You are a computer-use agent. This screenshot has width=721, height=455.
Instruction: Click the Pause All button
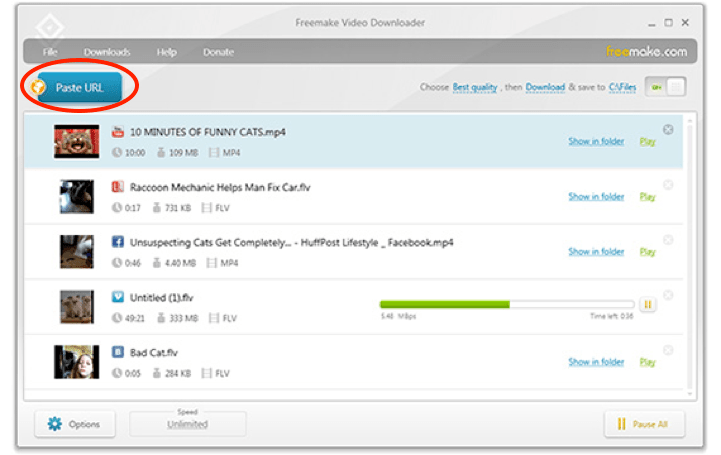643,424
